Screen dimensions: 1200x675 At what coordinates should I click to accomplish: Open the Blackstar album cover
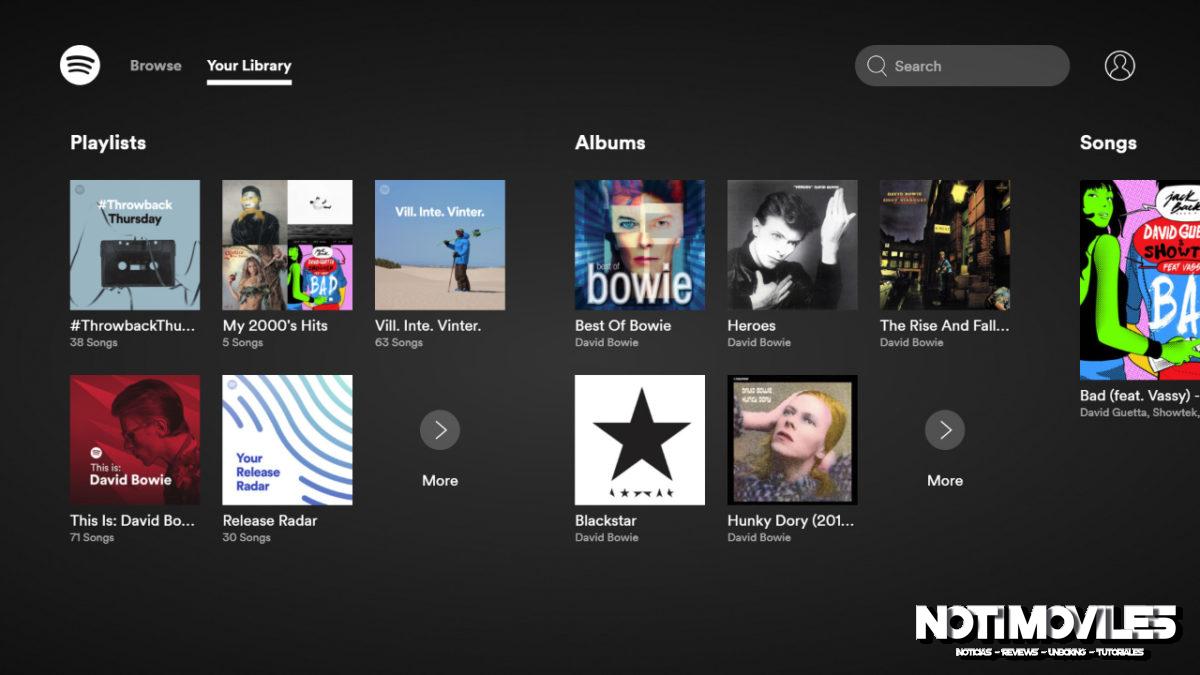639,440
